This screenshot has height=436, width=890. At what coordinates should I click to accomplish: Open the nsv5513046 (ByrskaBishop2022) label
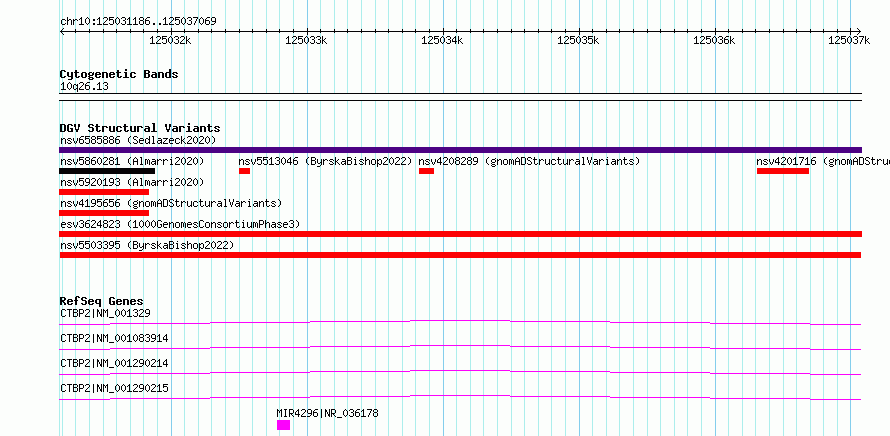325,161
